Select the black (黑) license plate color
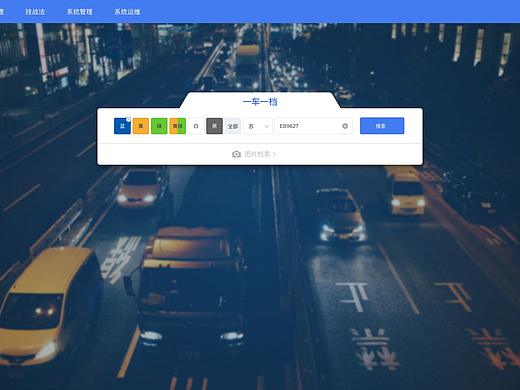520x390 pixels. [214, 126]
